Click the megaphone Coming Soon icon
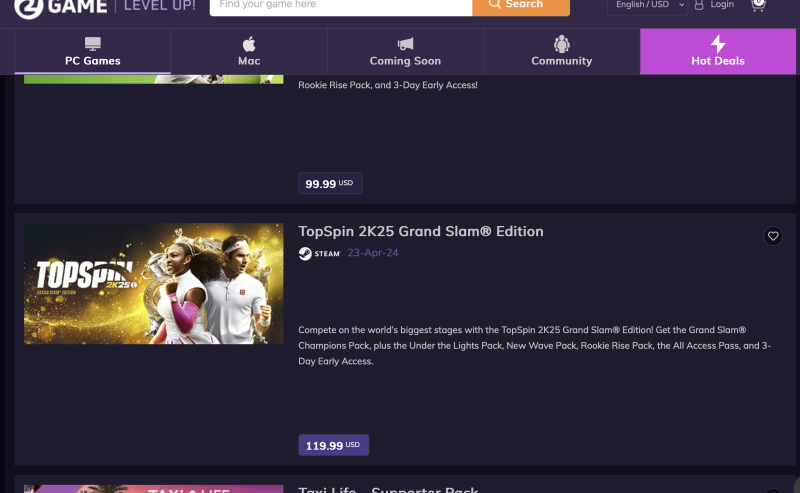The image size is (800, 493). (x=405, y=44)
